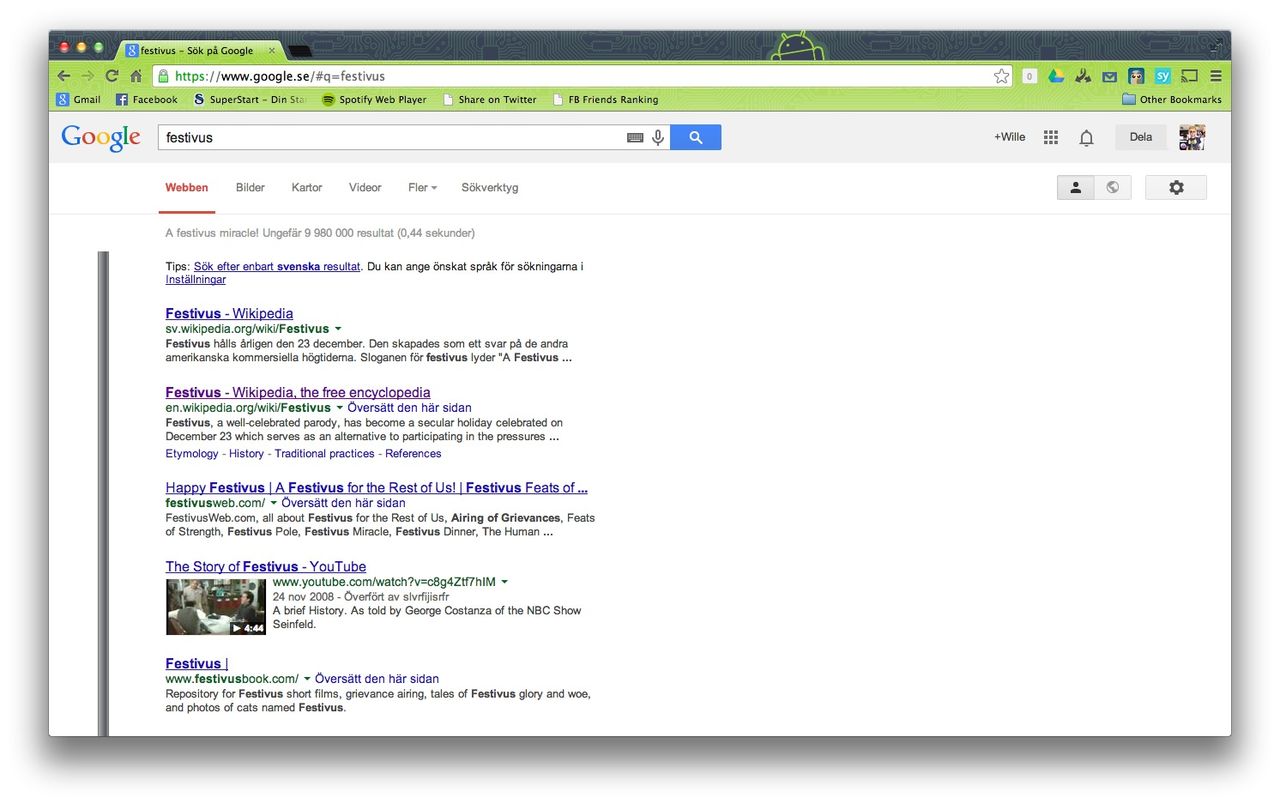Open the Inställningar settings link
Screen dimensions: 1280x804
click(x=196, y=280)
